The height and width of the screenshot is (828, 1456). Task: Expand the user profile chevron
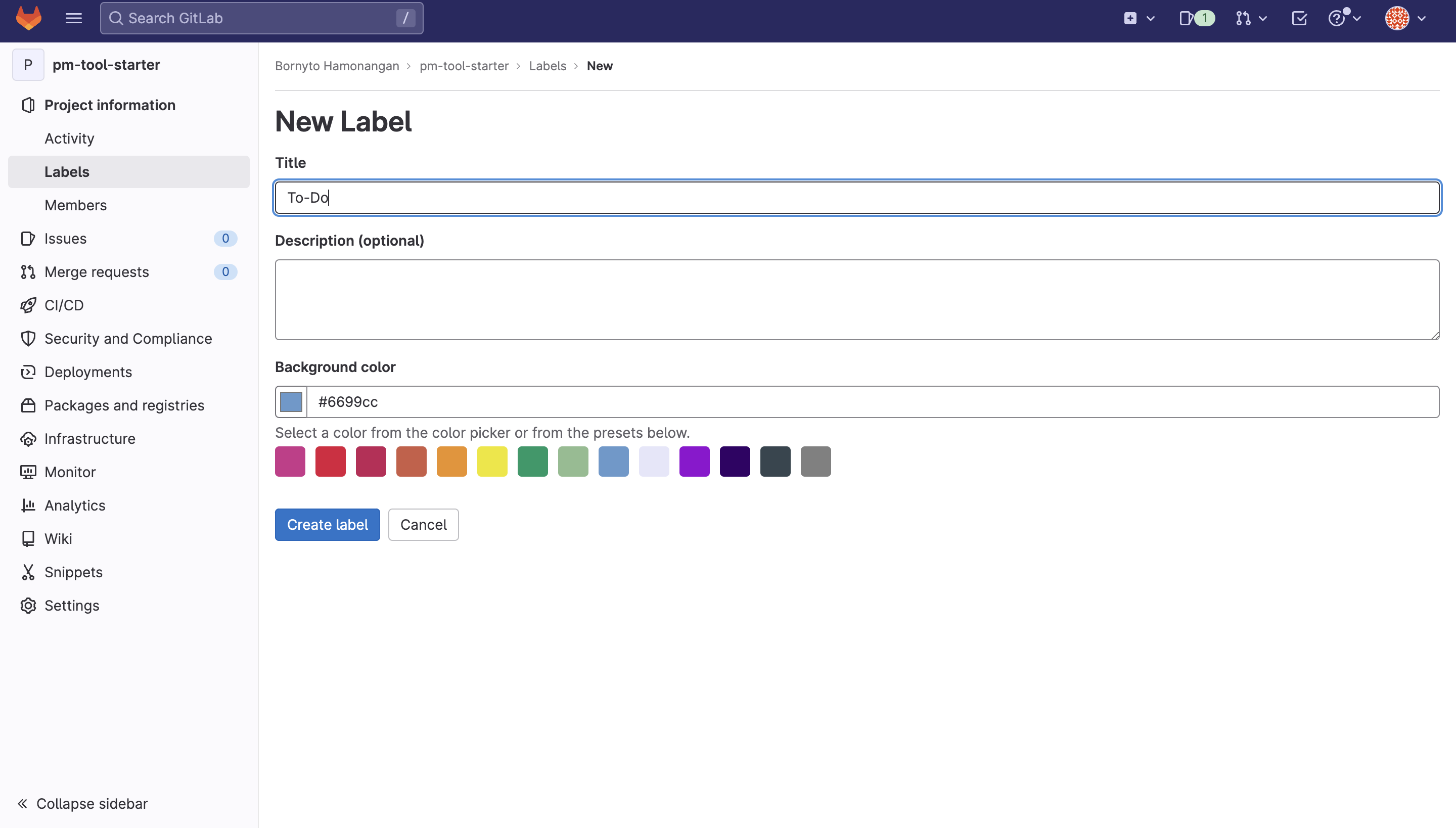point(1422,19)
